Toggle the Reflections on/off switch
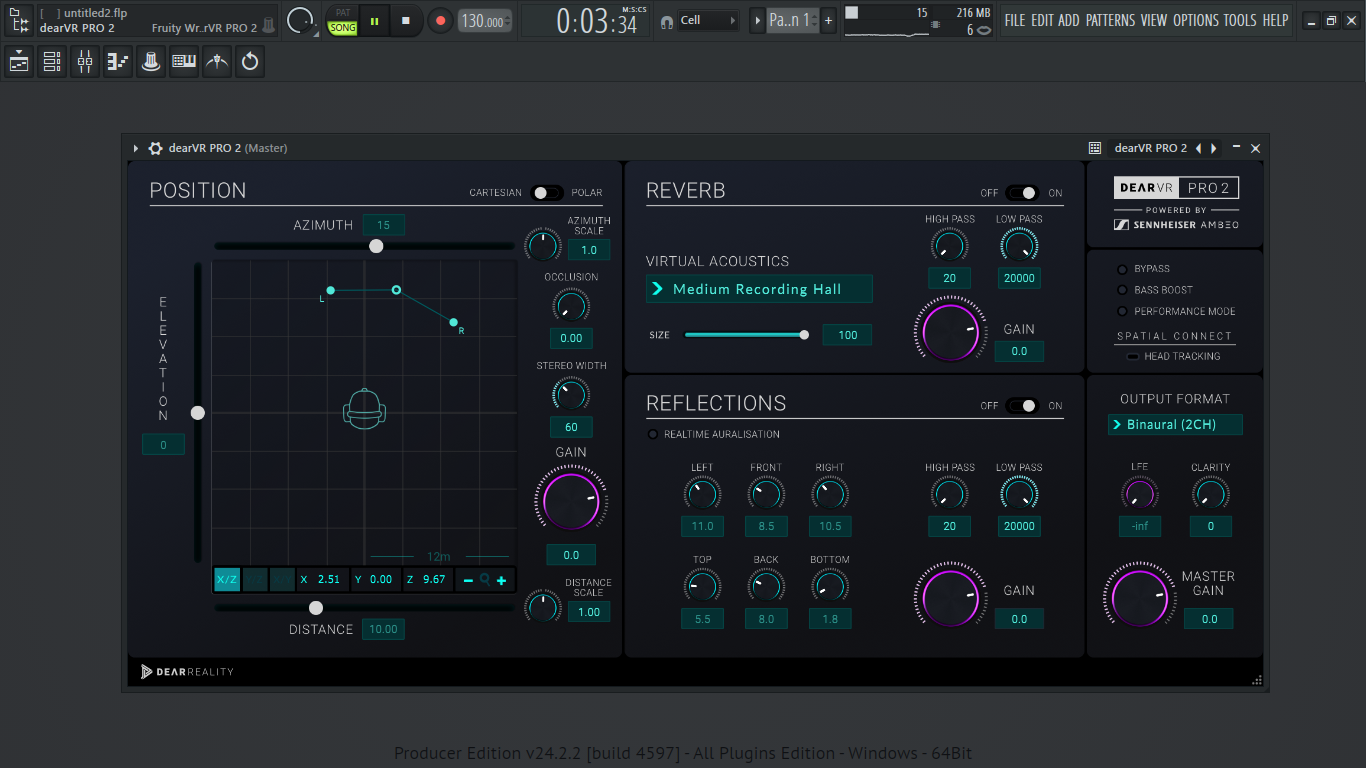This screenshot has width=1366, height=768. 1022,406
